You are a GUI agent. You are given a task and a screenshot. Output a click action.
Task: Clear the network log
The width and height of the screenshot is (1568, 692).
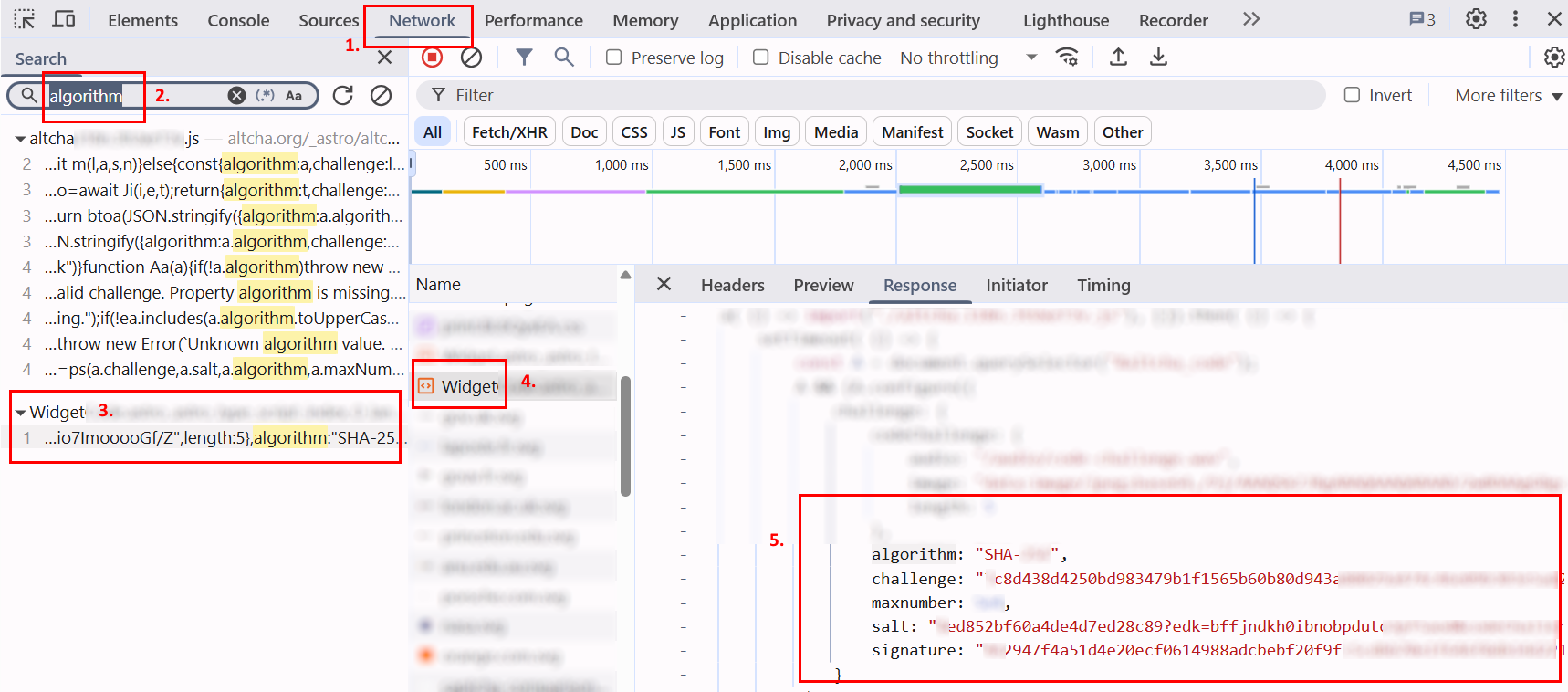[x=471, y=58]
